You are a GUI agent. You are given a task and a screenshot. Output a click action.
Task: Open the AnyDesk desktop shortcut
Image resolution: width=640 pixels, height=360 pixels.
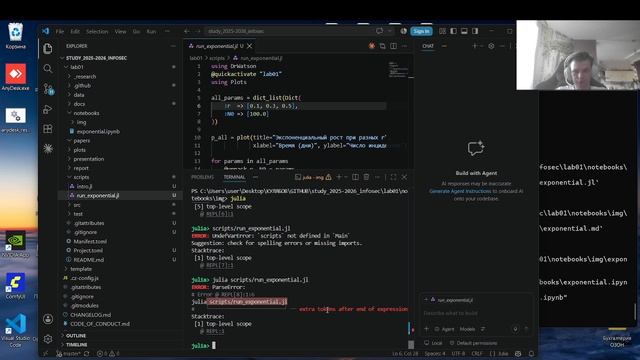coord(16,77)
